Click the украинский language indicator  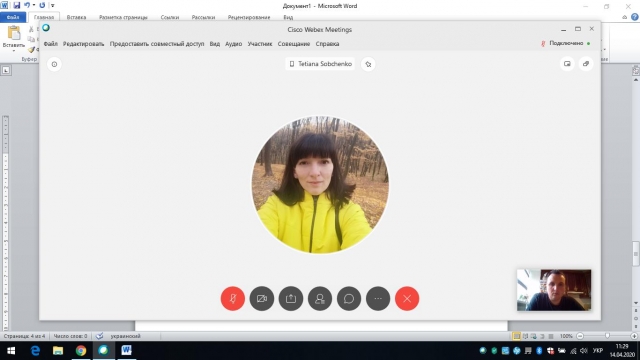(x=125, y=336)
